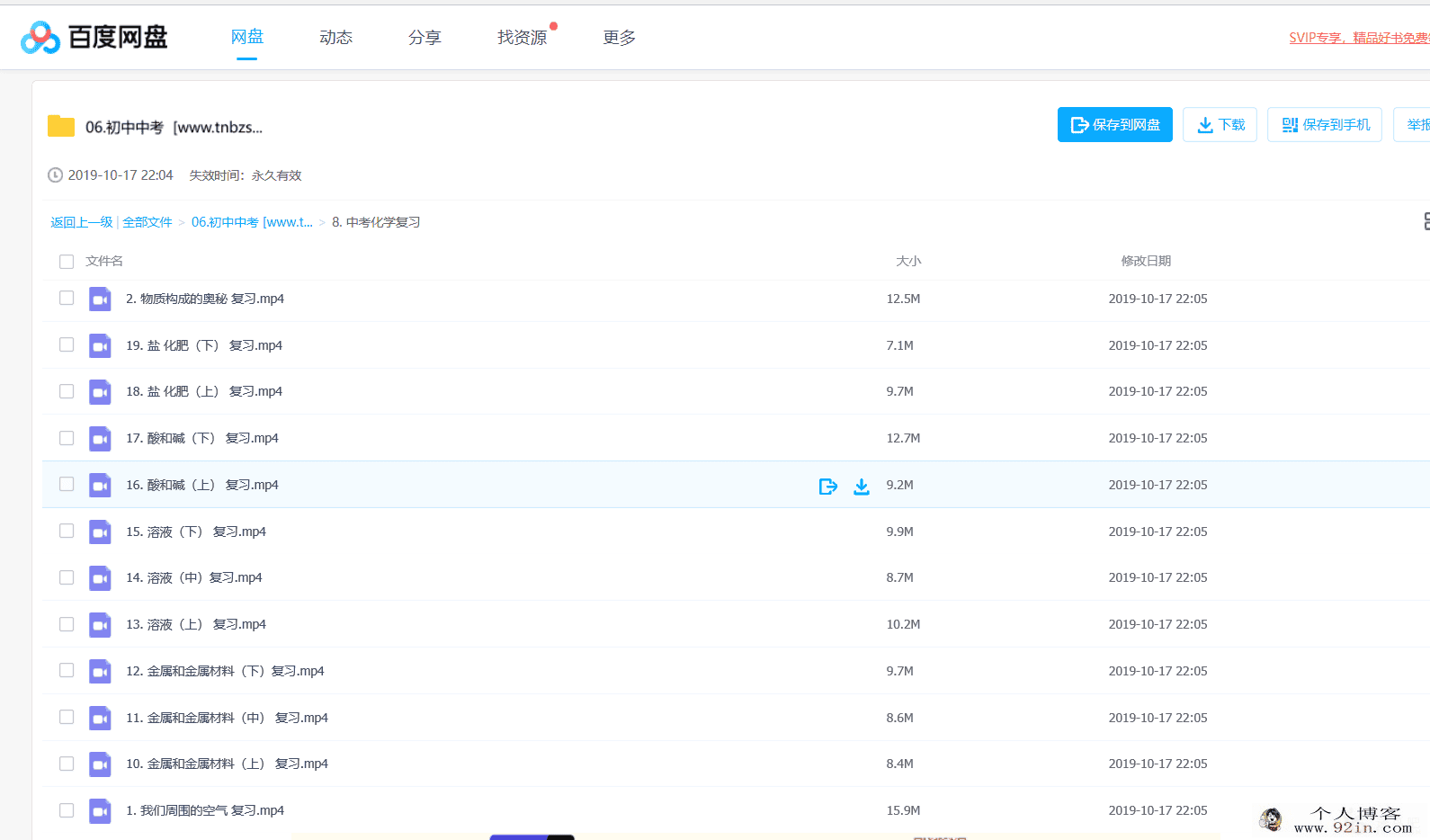Check the box for 19. 盐 化肥（下）

click(x=67, y=344)
